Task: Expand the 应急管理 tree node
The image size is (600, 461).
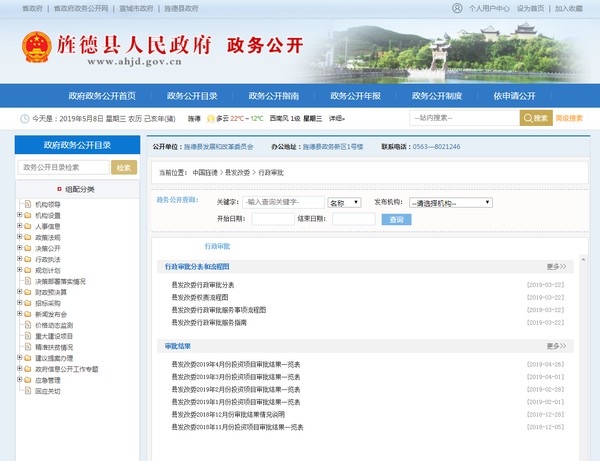Action: 19,380
